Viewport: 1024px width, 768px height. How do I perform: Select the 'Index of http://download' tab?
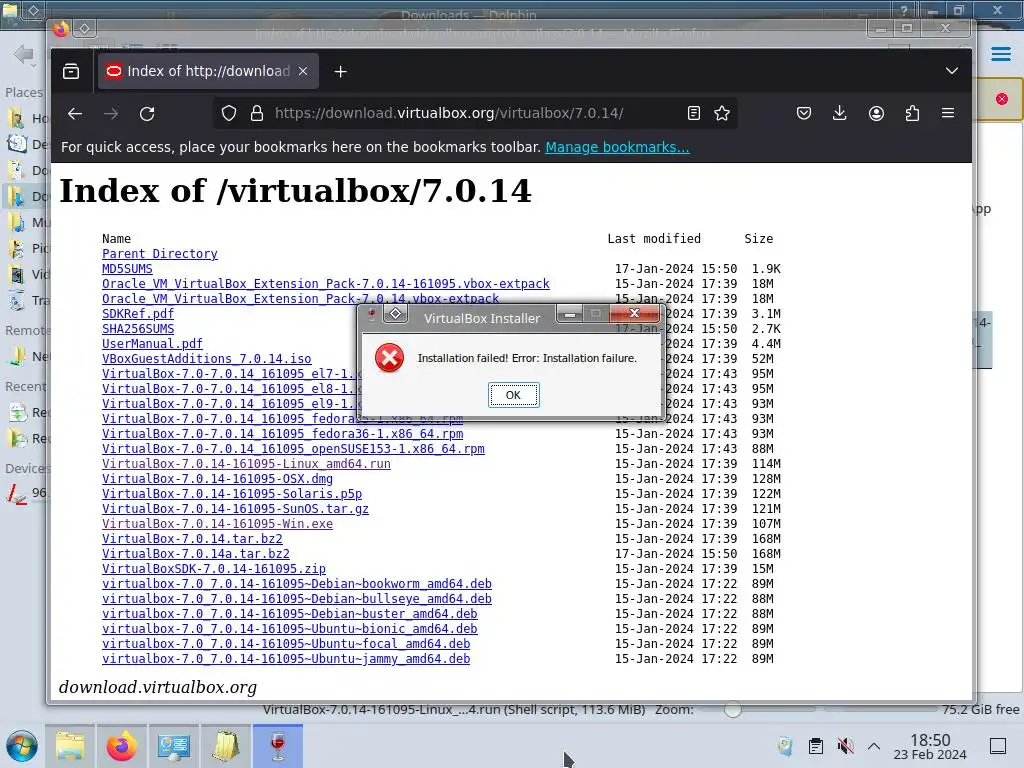point(208,71)
